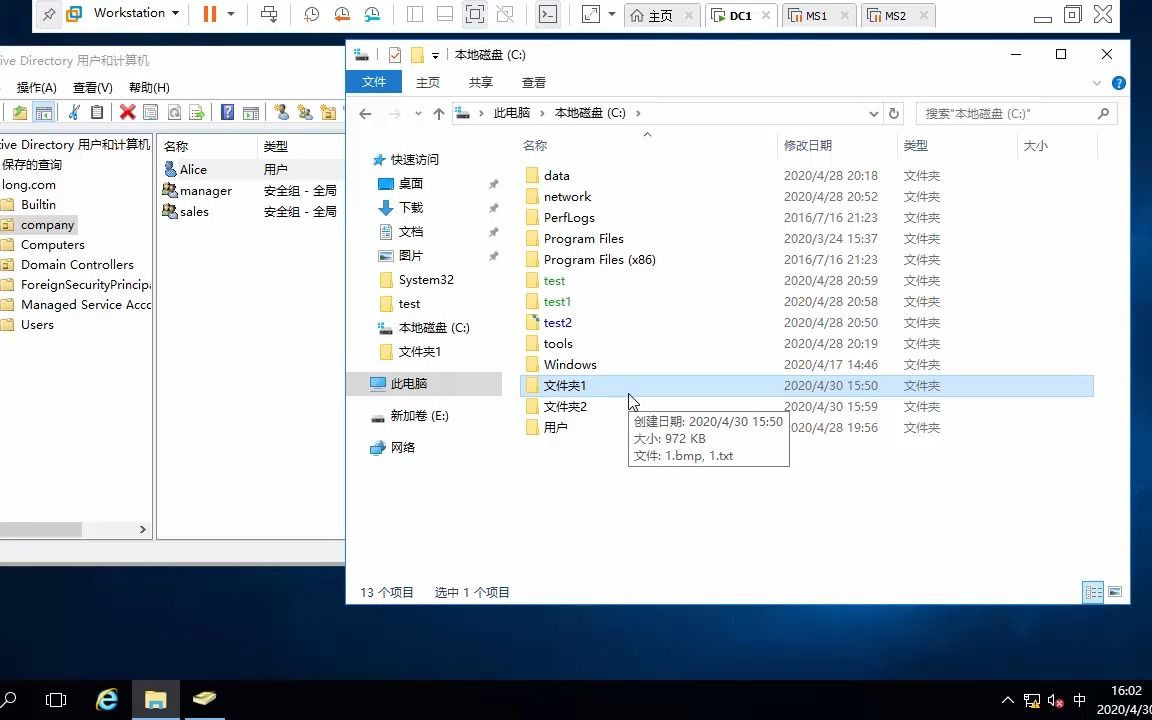Image resolution: width=1152 pixels, height=720 pixels.
Task: Open the 主页 ribbon tab in Explorer
Action: point(428,82)
